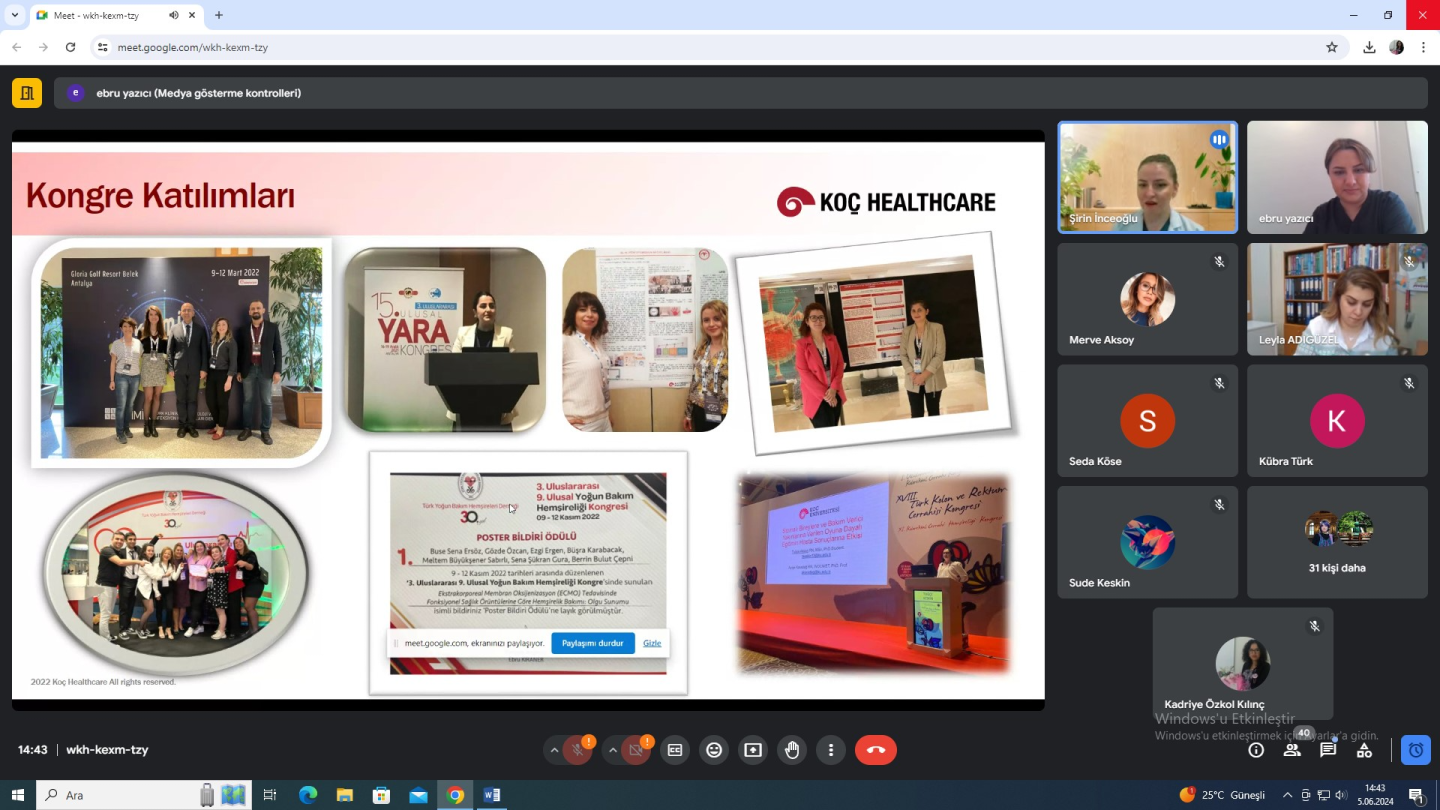Go forward in browser history
This screenshot has height=810, width=1440.
tap(43, 47)
